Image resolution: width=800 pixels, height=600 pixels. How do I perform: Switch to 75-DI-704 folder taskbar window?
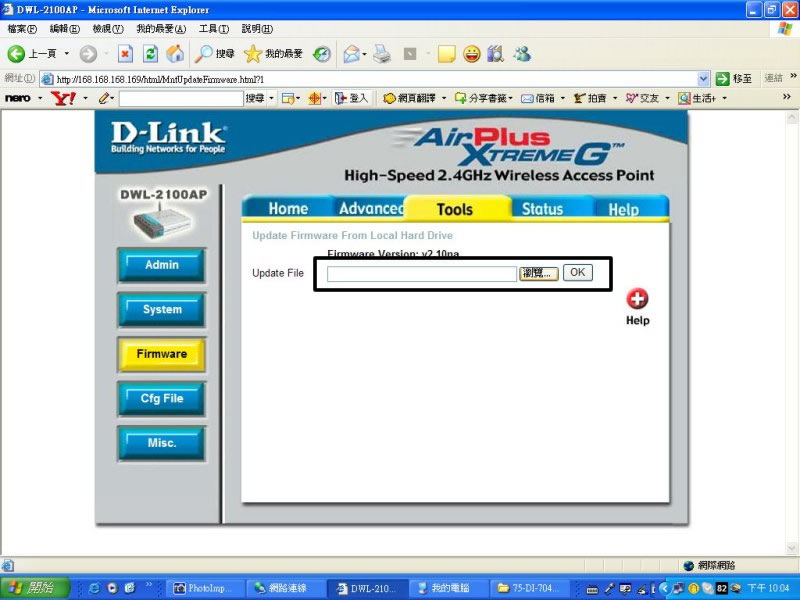pos(529,588)
